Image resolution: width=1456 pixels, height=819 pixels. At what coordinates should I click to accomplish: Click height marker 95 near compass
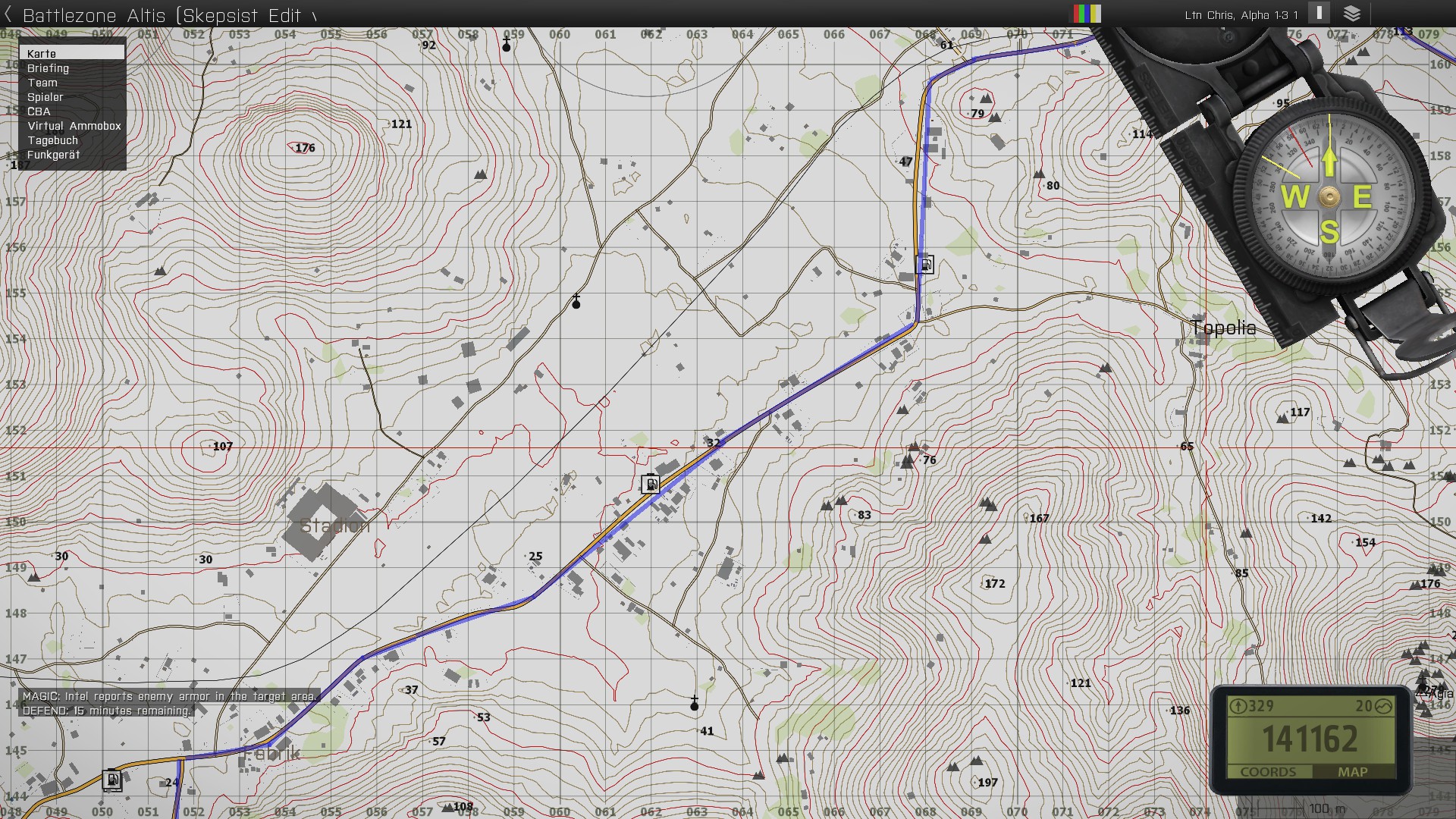1282,104
